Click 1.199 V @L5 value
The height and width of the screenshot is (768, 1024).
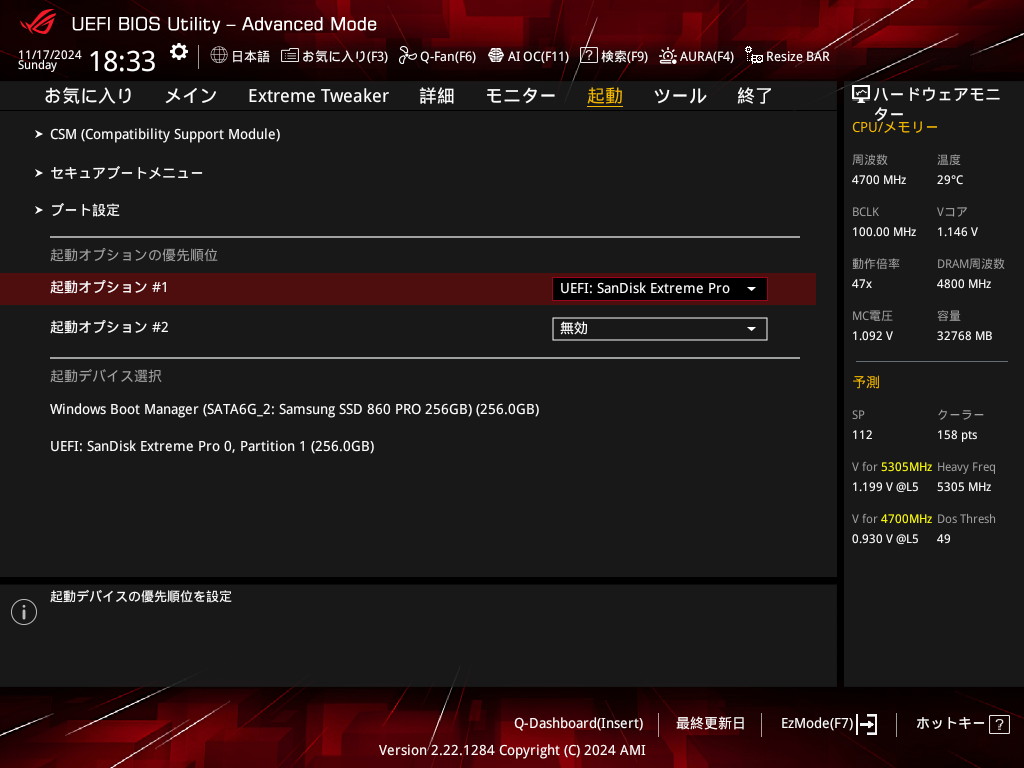click(x=885, y=487)
